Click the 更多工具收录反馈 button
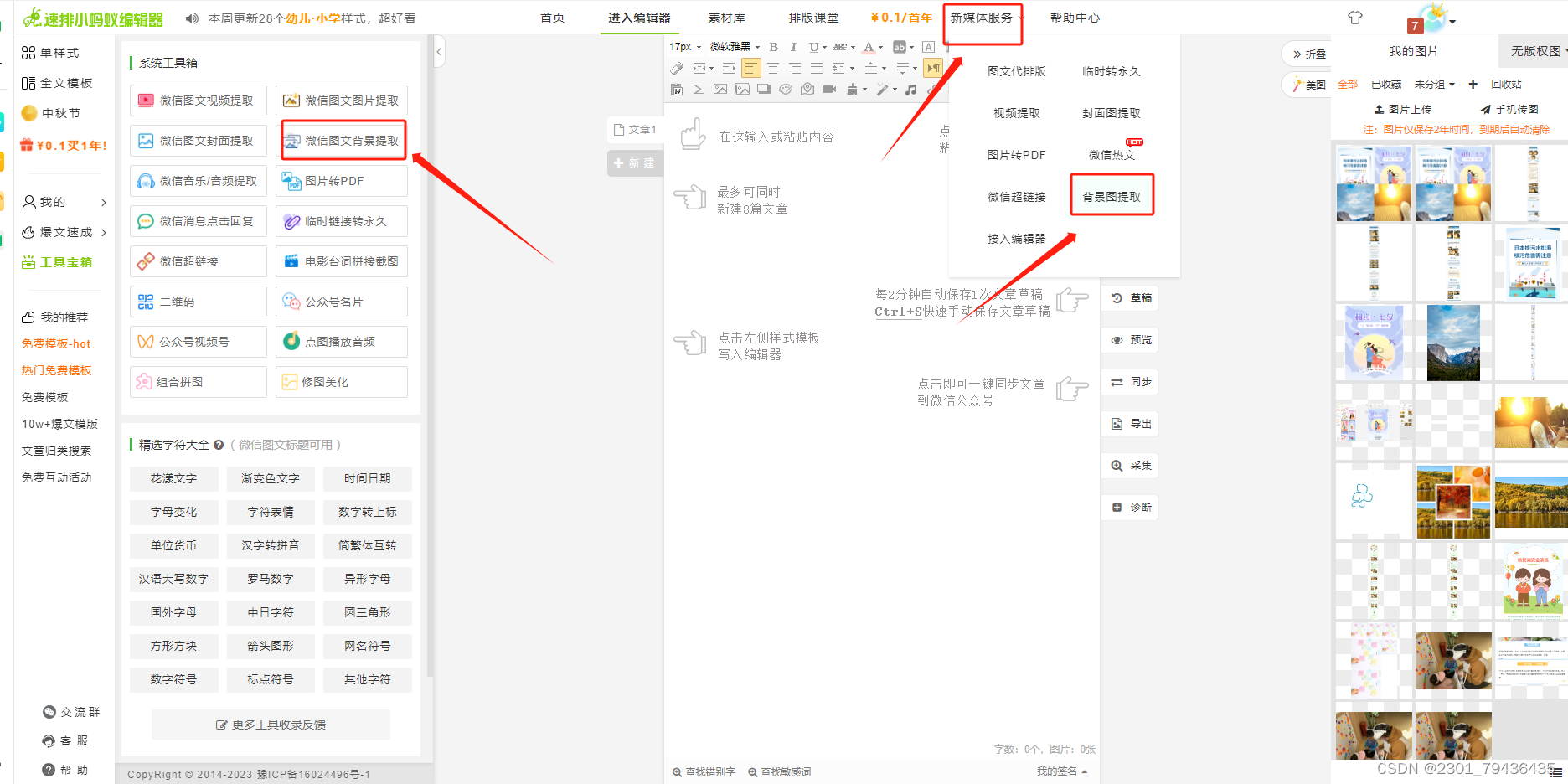Screen dimensions: 1568x784 click(x=271, y=725)
